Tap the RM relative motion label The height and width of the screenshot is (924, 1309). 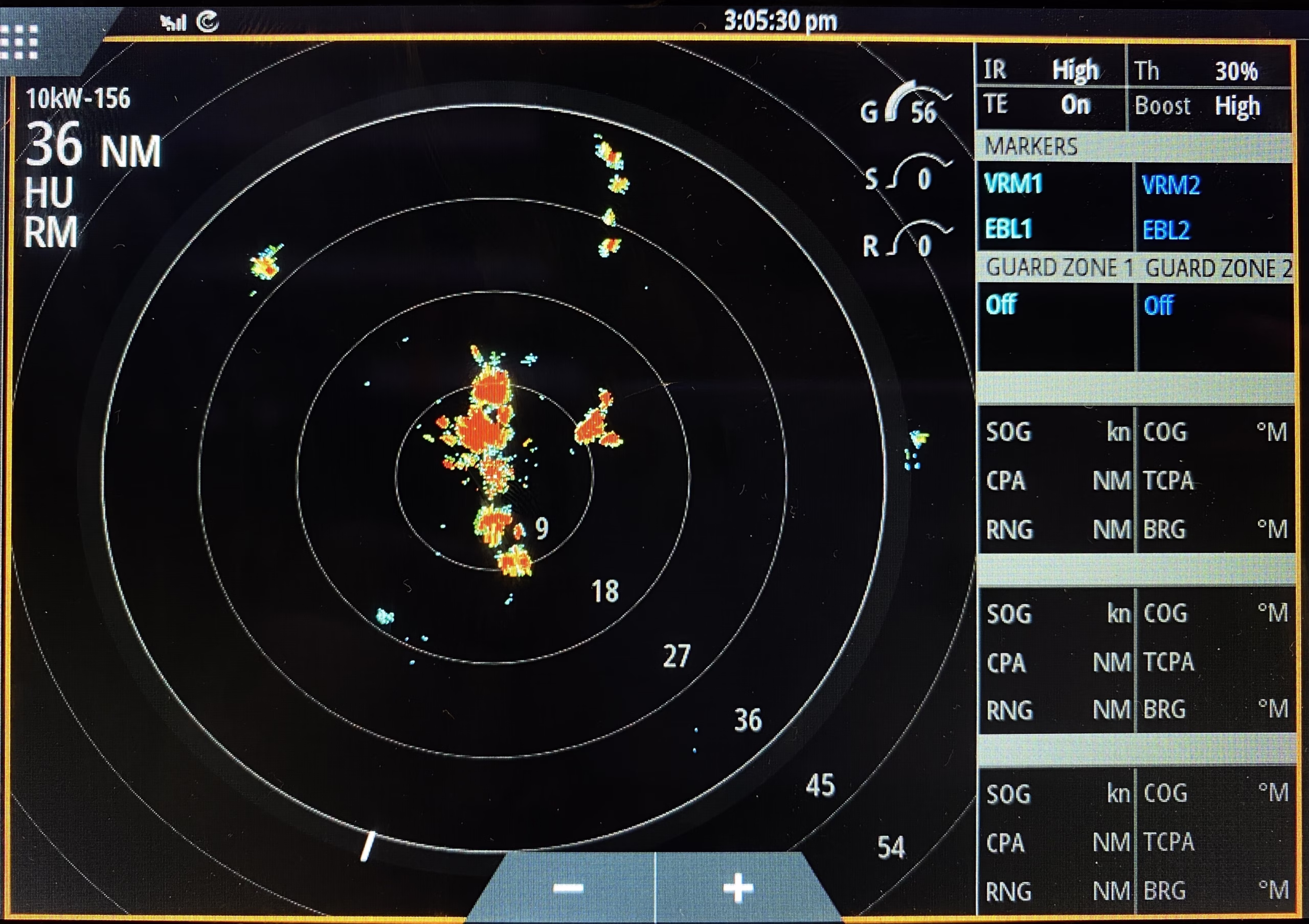click(50, 233)
